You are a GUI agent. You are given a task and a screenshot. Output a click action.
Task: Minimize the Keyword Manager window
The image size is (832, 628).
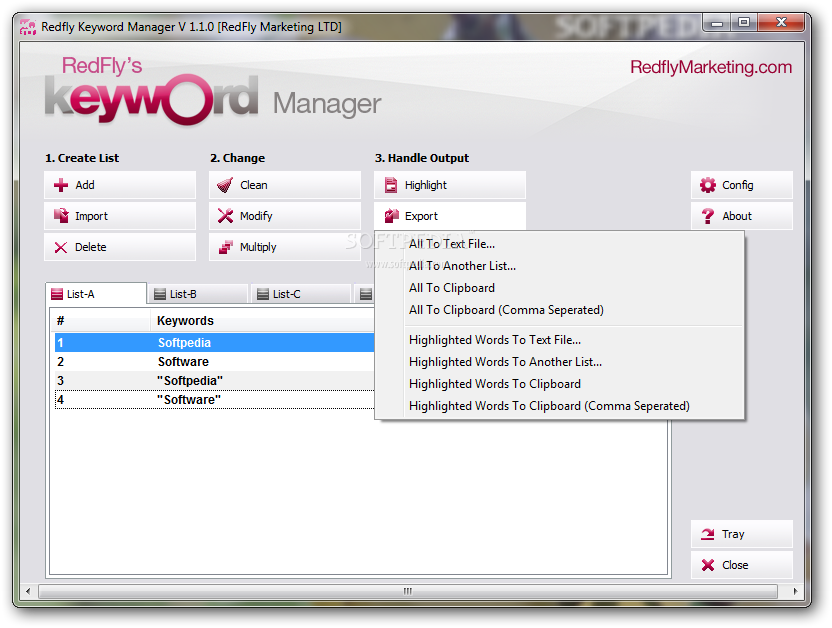[717, 23]
